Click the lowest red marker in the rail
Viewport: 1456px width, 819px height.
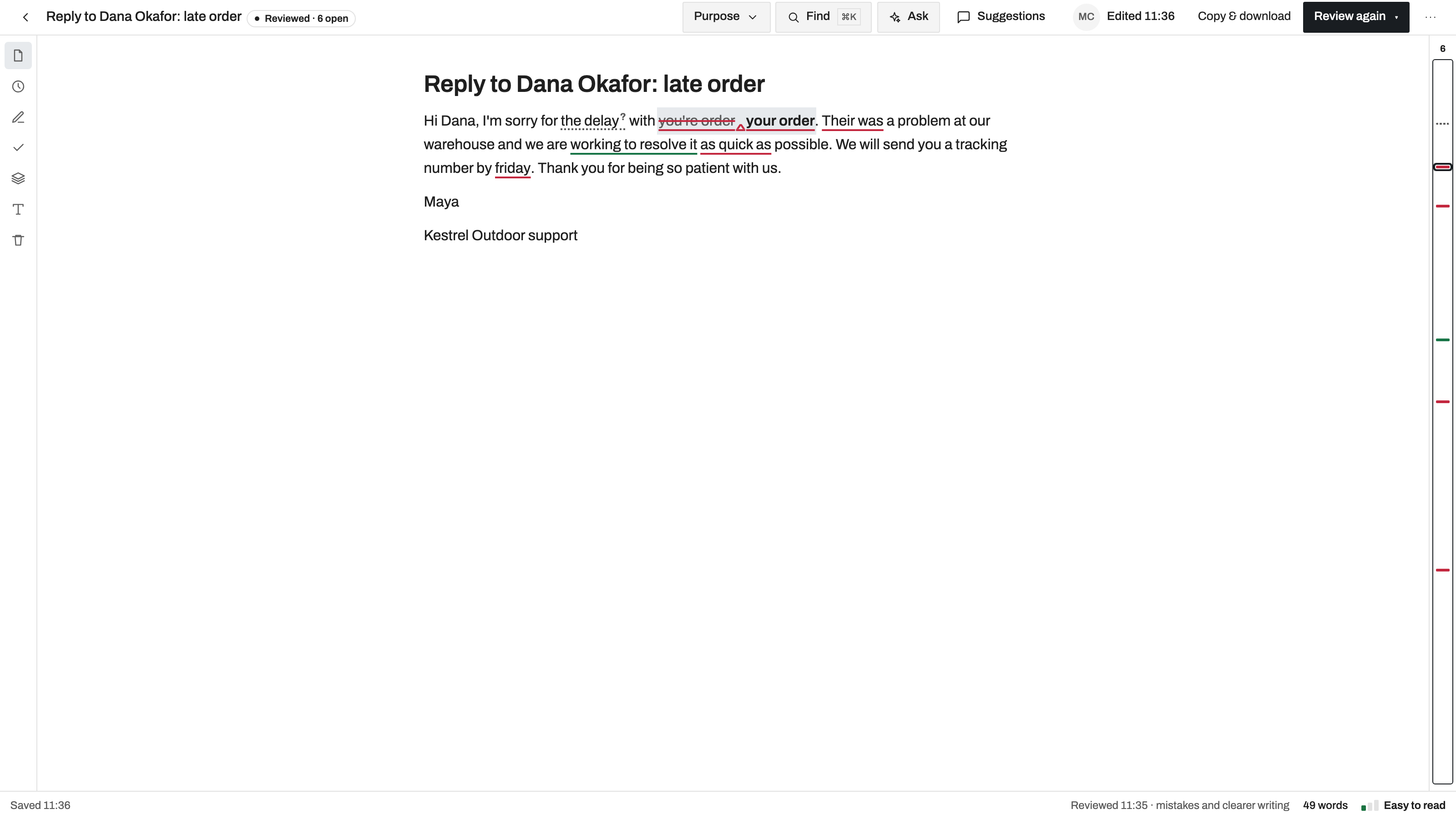tap(1442, 570)
